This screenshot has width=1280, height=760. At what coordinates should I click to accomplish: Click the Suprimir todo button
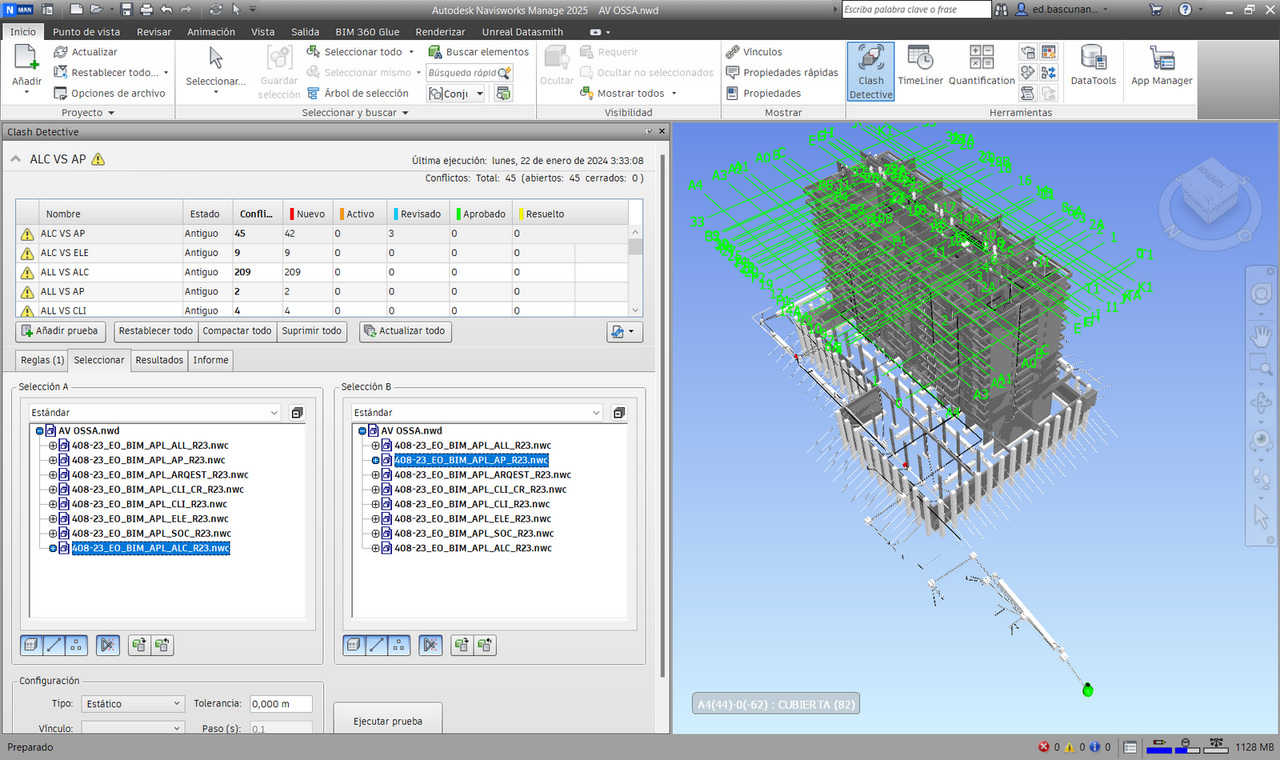click(x=312, y=331)
